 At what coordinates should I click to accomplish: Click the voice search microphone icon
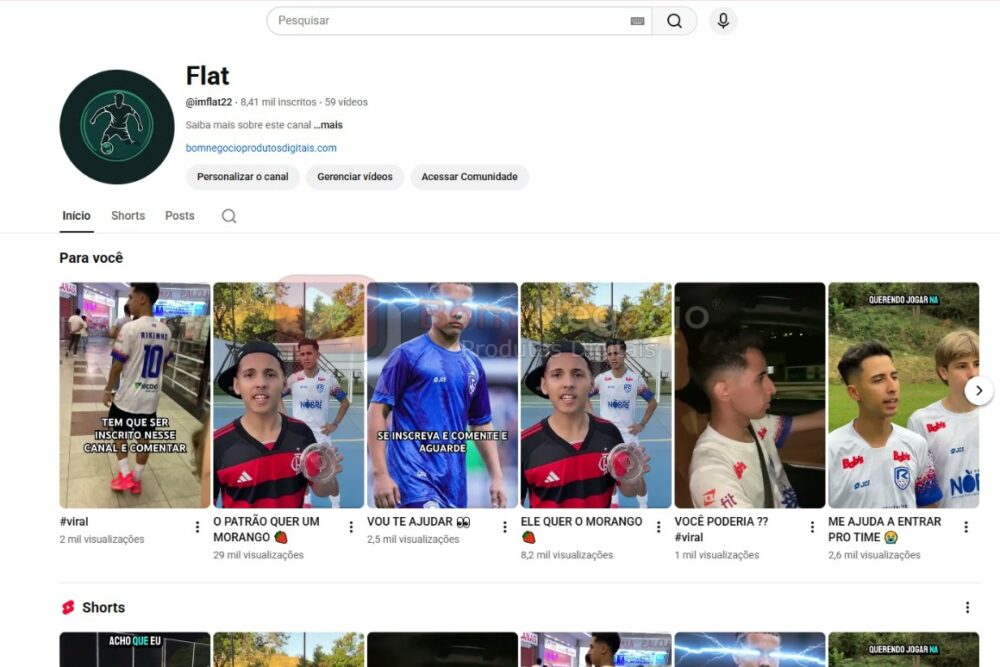(x=722, y=20)
